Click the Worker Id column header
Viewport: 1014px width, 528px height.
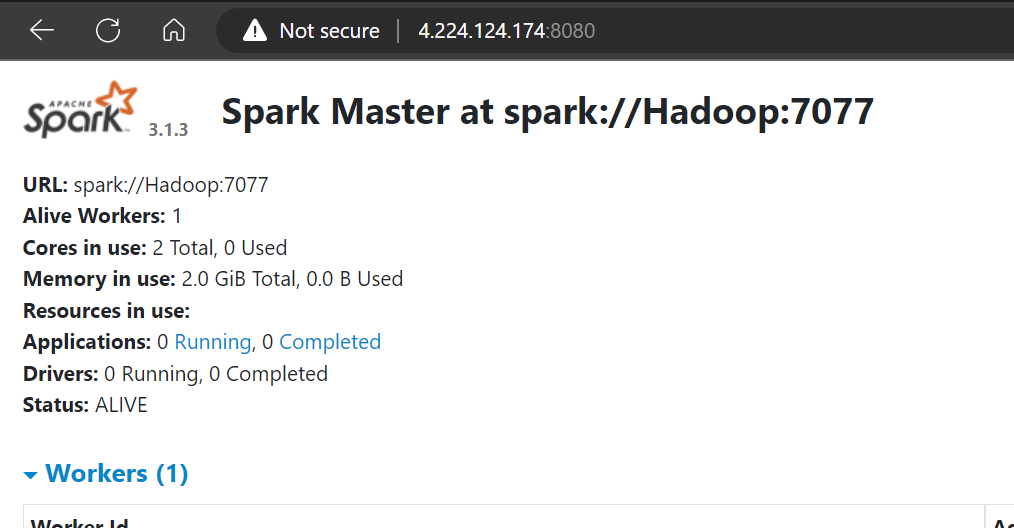80,522
